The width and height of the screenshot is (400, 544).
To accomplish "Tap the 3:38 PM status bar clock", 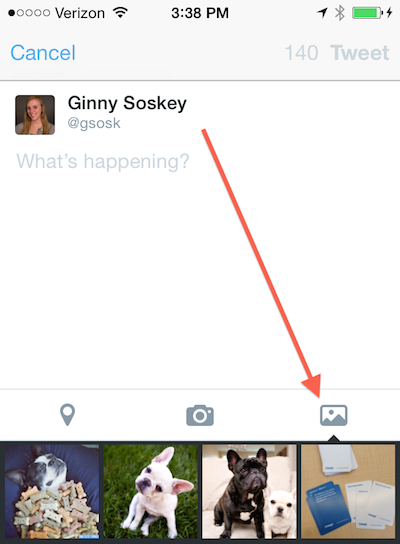I will click(x=200, y=13).
